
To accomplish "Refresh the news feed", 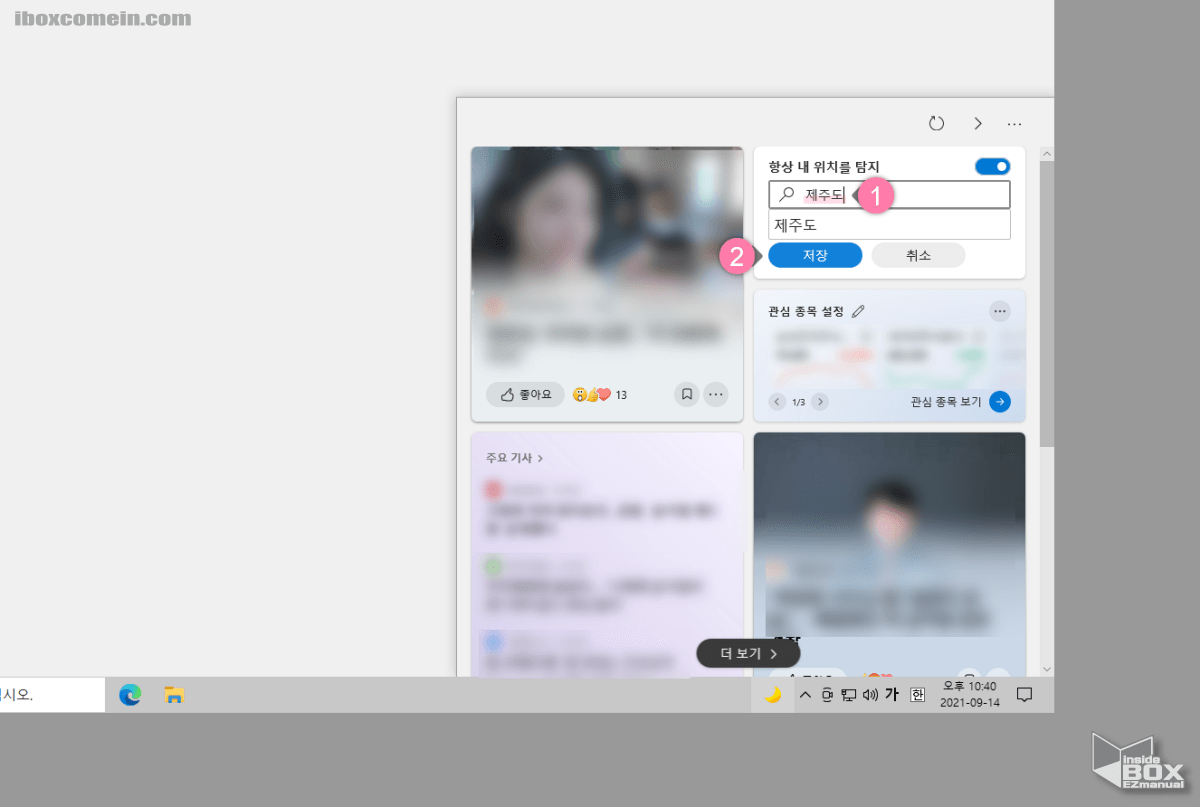I will [936, 123].
